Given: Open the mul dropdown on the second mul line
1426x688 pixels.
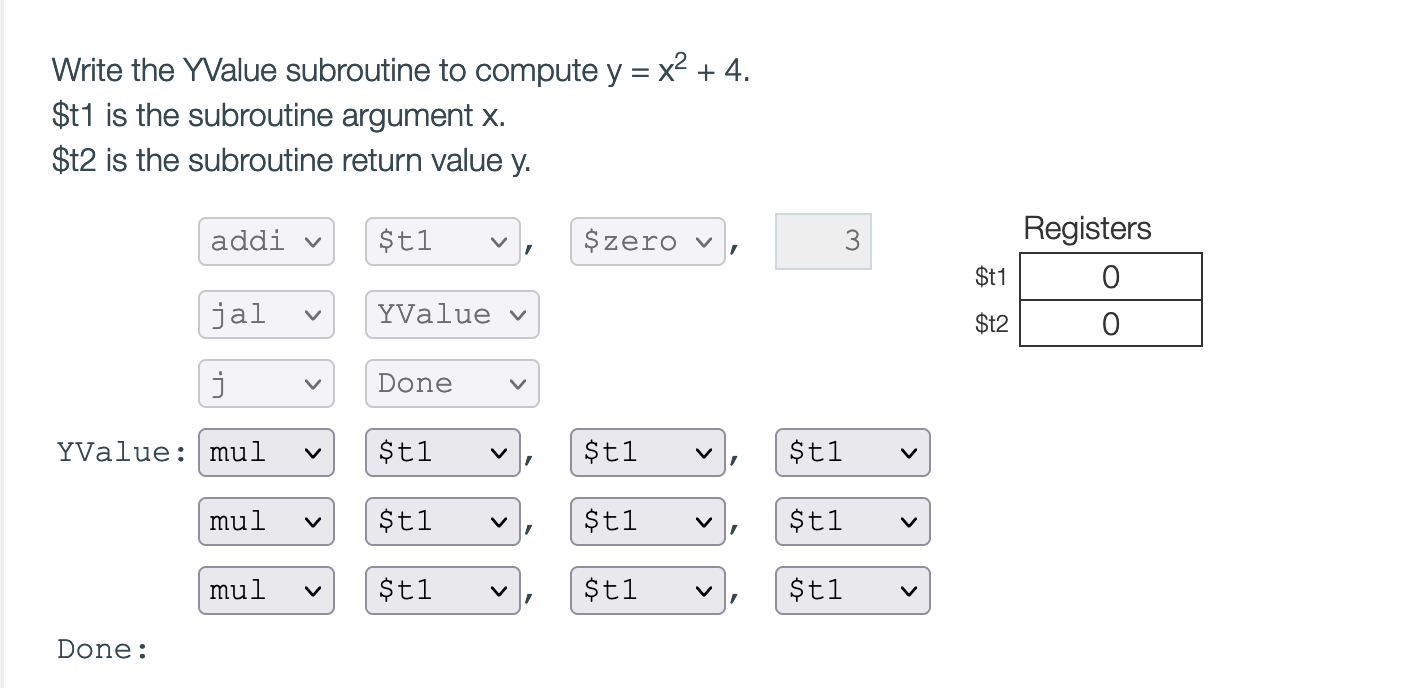Looking at the screenshot, I should (x=266, y=521).
